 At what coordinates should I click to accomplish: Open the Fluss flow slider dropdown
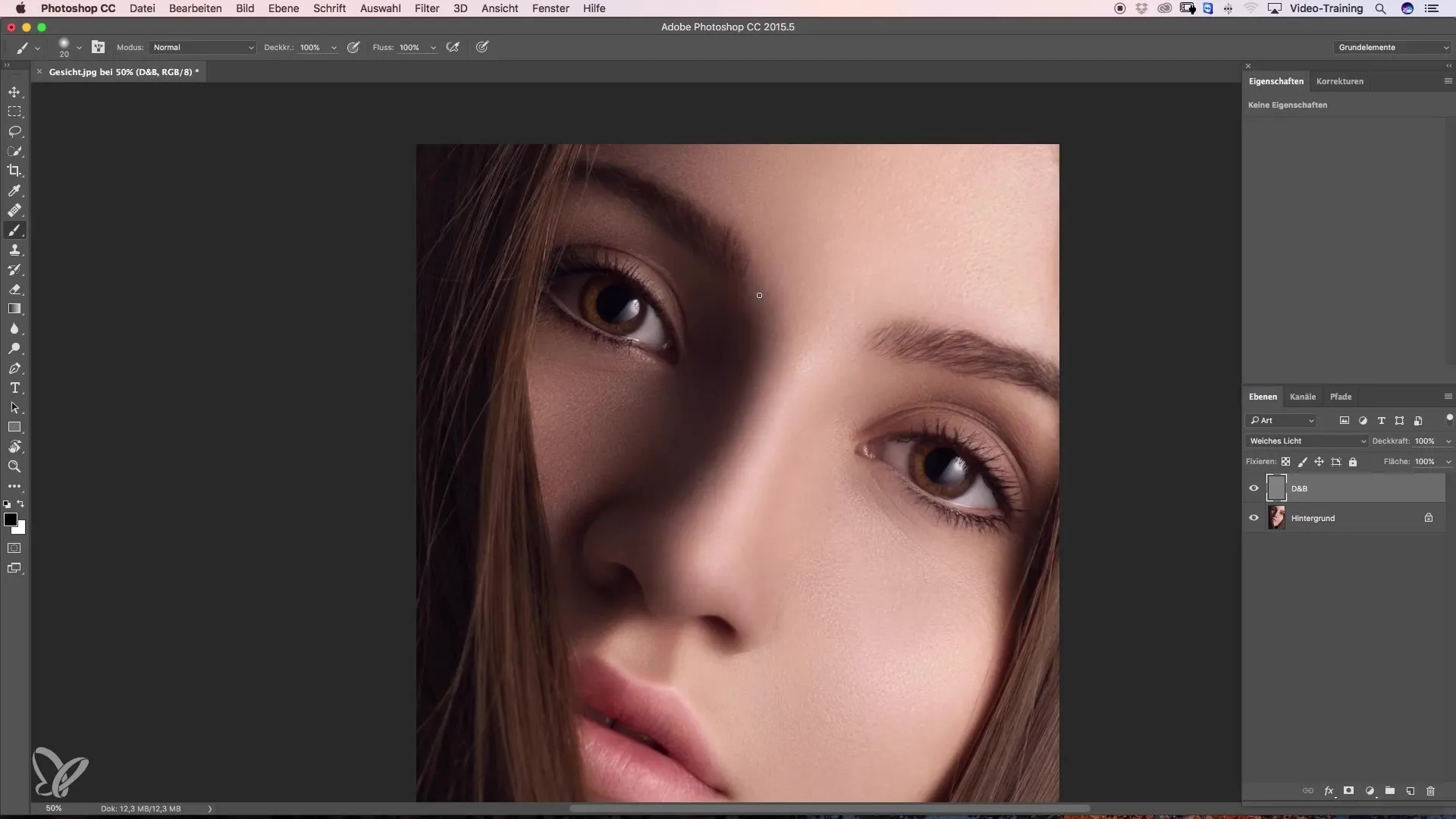pyautogui.click(x=433, y=48)
